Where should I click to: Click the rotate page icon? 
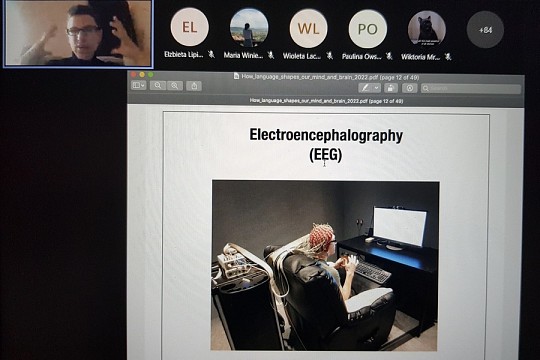coord(390,88)
